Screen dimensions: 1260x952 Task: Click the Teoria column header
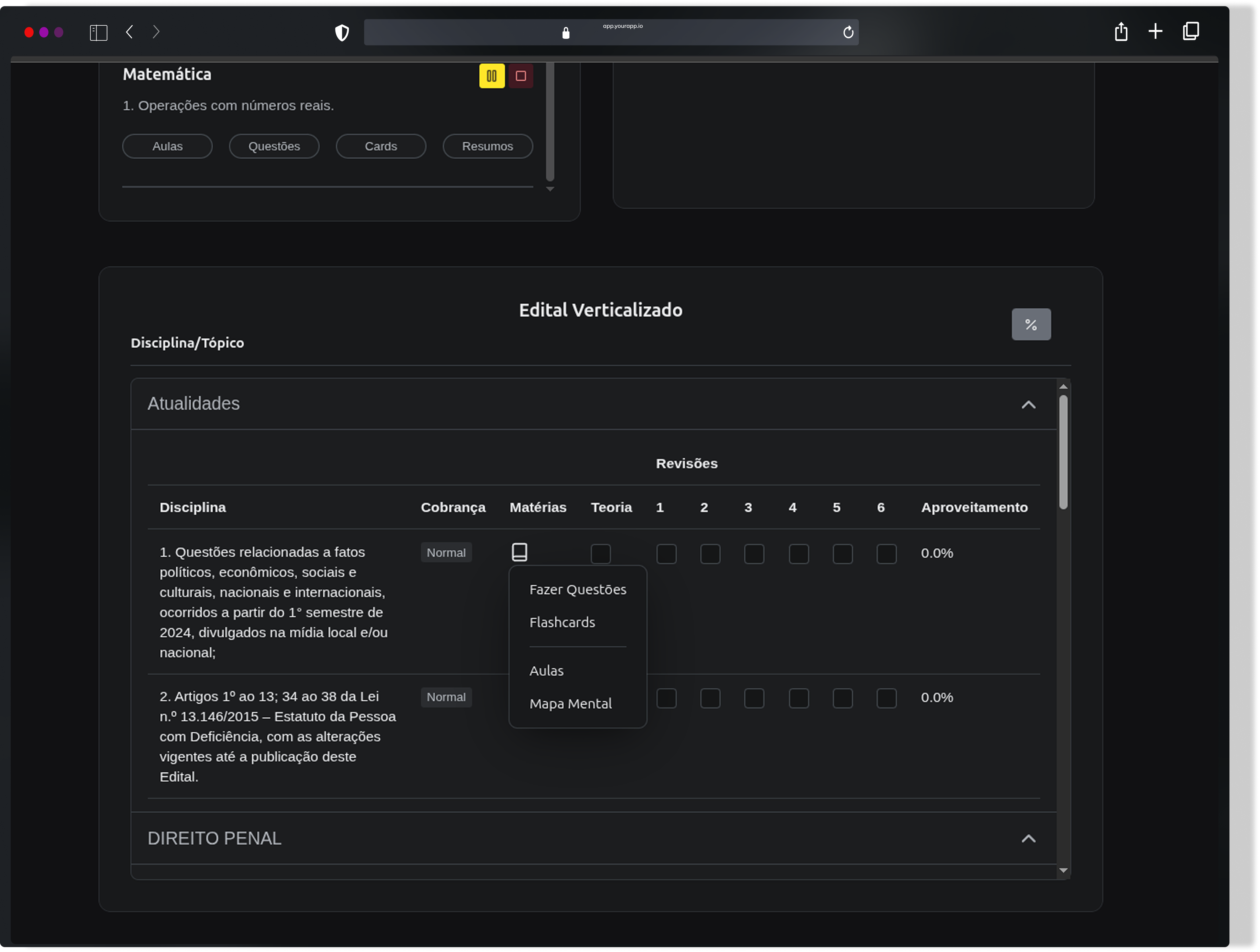[x=611, y=507]
